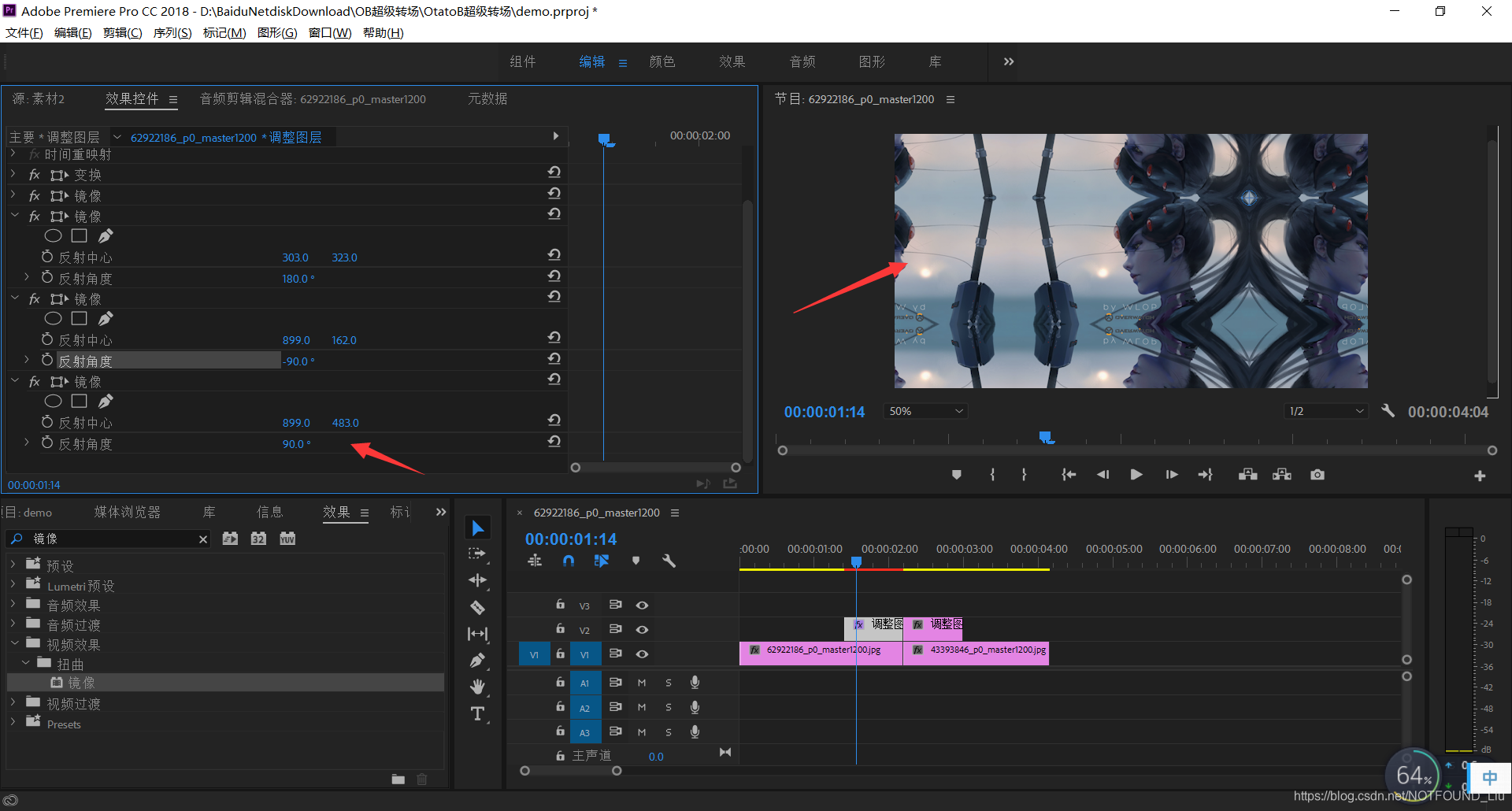Reset 变换 effect parameters
This screenshot has height=811, width=1512.
coord(554,172)
